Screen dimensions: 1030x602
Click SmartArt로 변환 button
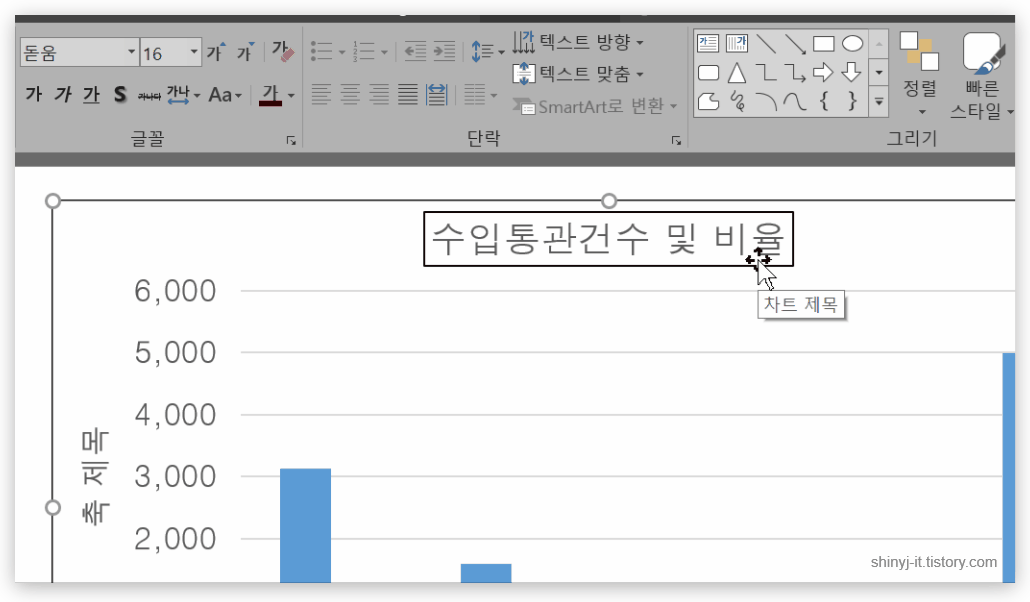point(594,106)
